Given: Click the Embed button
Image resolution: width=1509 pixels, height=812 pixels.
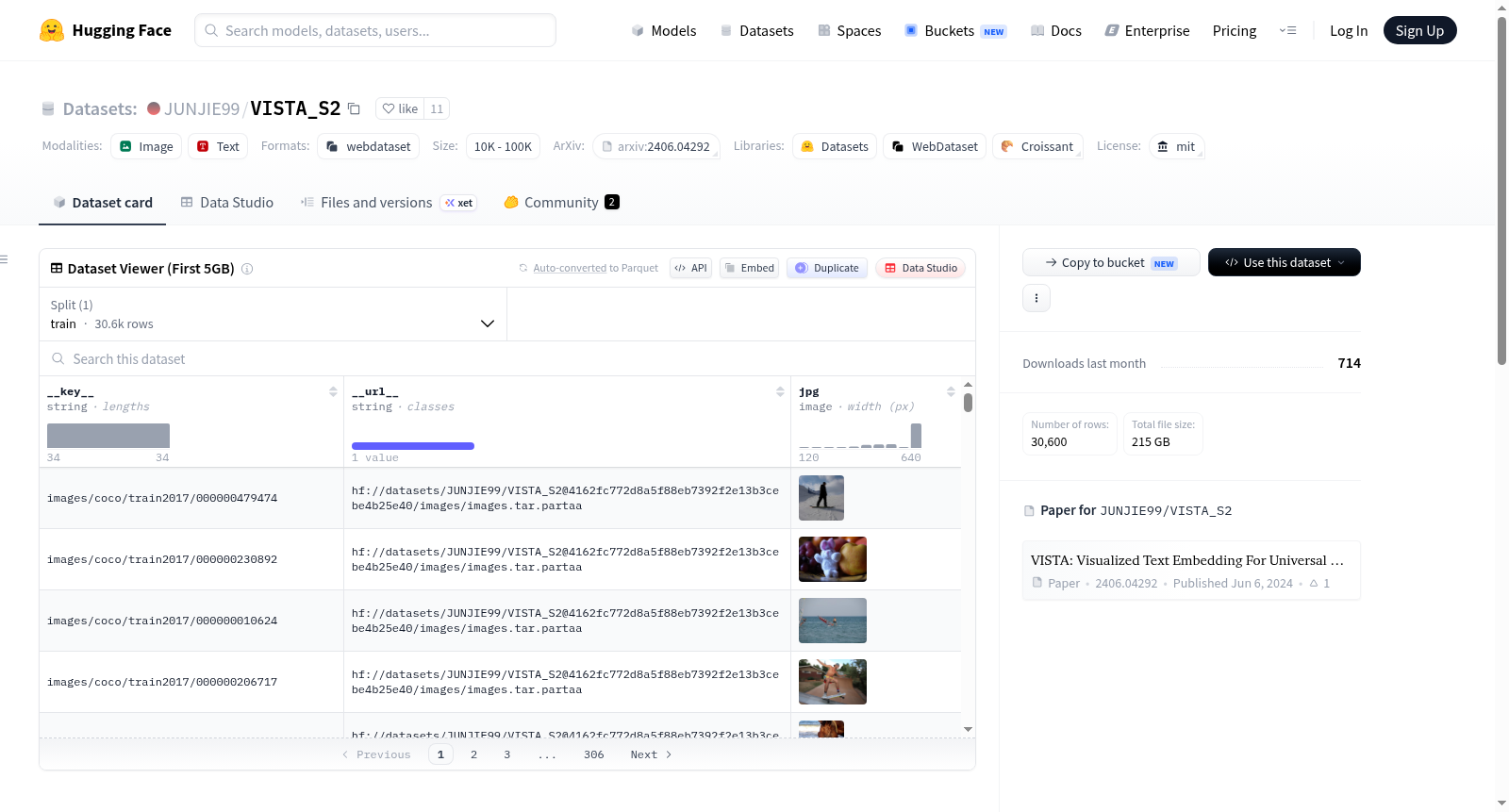Looking at the screenshot, I should pos(750,268).
